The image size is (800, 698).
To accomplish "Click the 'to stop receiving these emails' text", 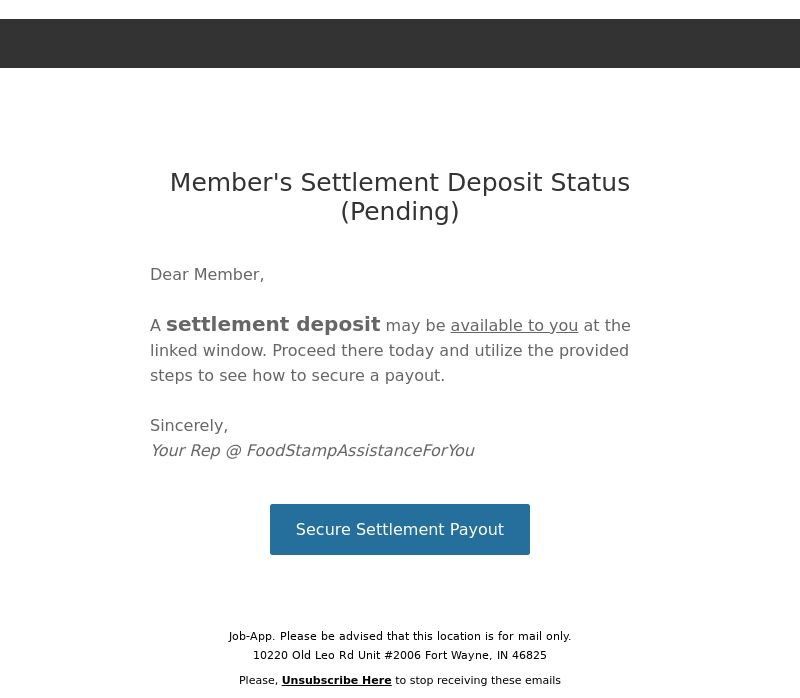I will 478,680.
